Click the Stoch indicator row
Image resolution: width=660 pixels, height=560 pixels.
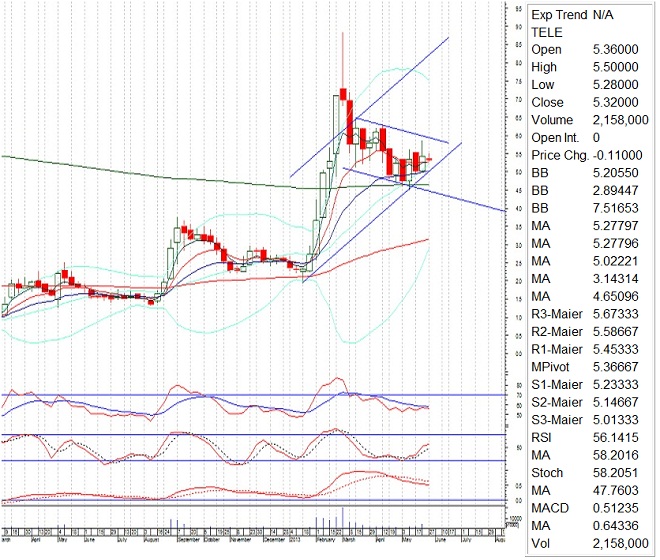(590, 473)
